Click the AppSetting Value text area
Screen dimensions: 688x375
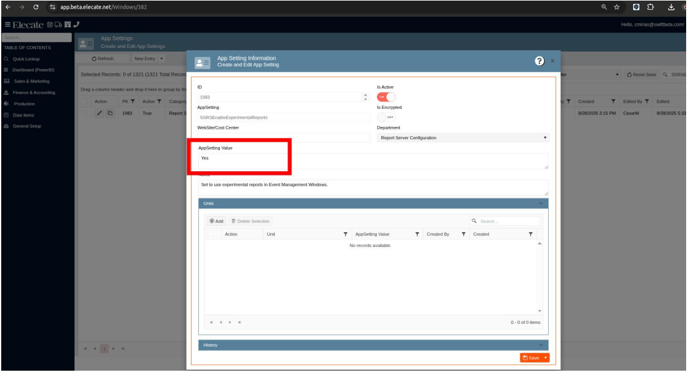pos(373,161)
